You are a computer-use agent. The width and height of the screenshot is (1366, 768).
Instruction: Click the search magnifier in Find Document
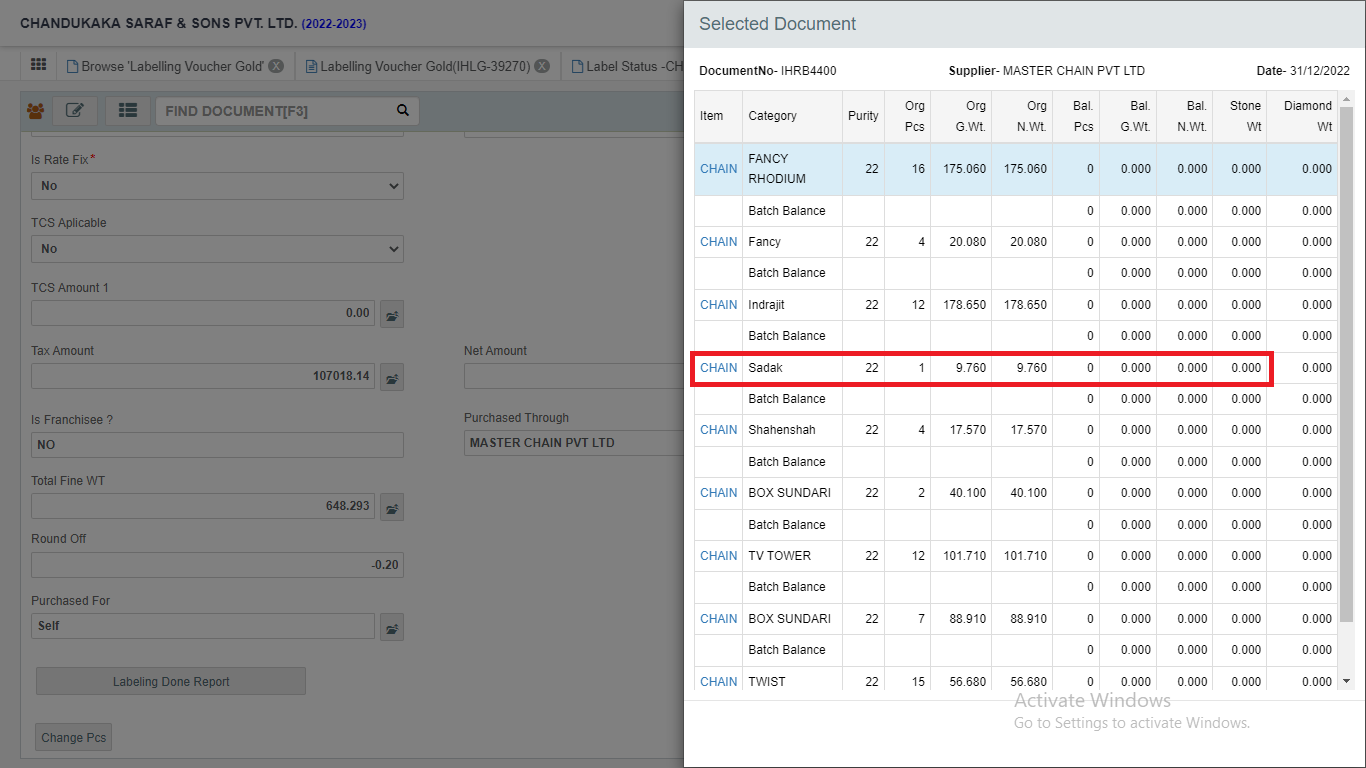(x=403, y=111)
